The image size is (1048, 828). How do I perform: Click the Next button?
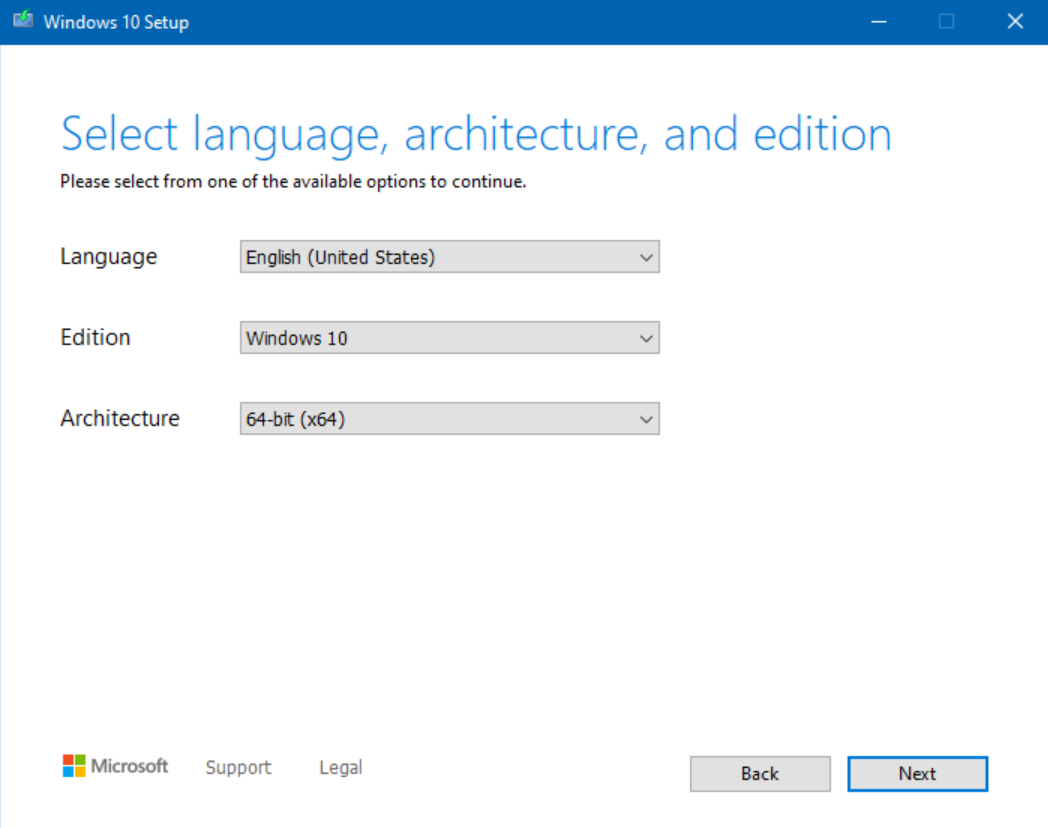click(x=917, y=773)
